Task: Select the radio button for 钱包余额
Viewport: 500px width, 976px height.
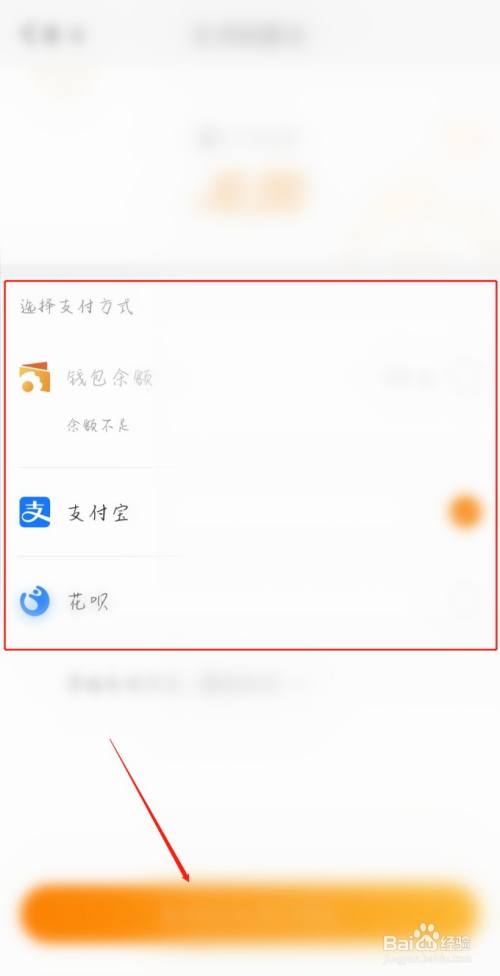Action: pos(466,377)
